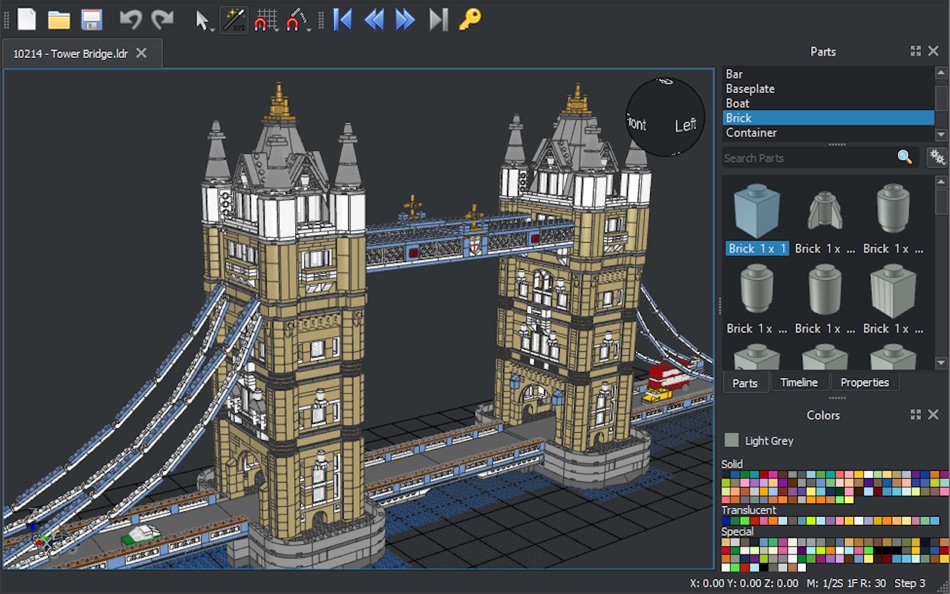Close the Parts panel
950x594 pixels.
coord(934,51)
